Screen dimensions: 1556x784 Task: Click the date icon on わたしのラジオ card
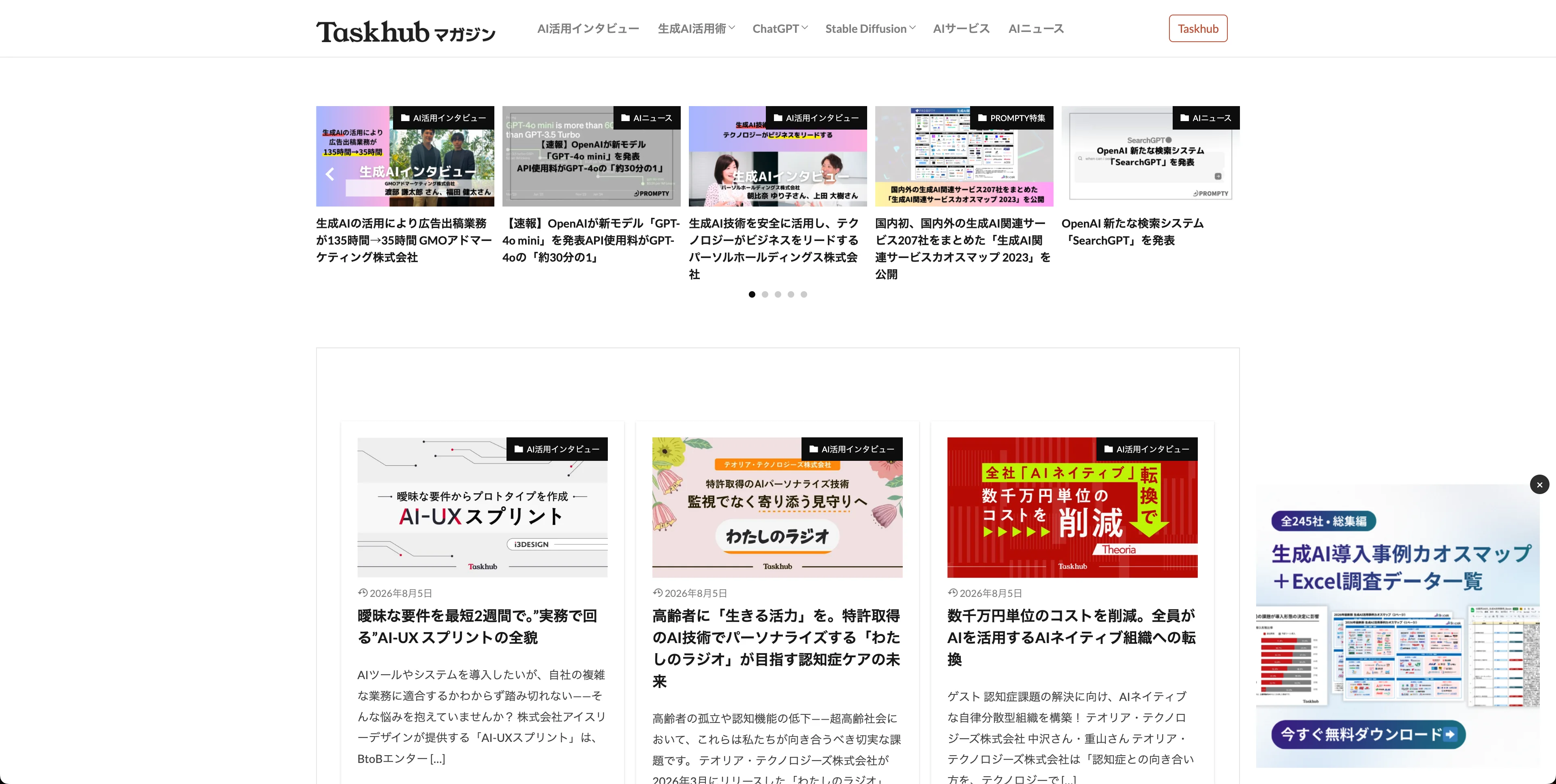[657, 593]
